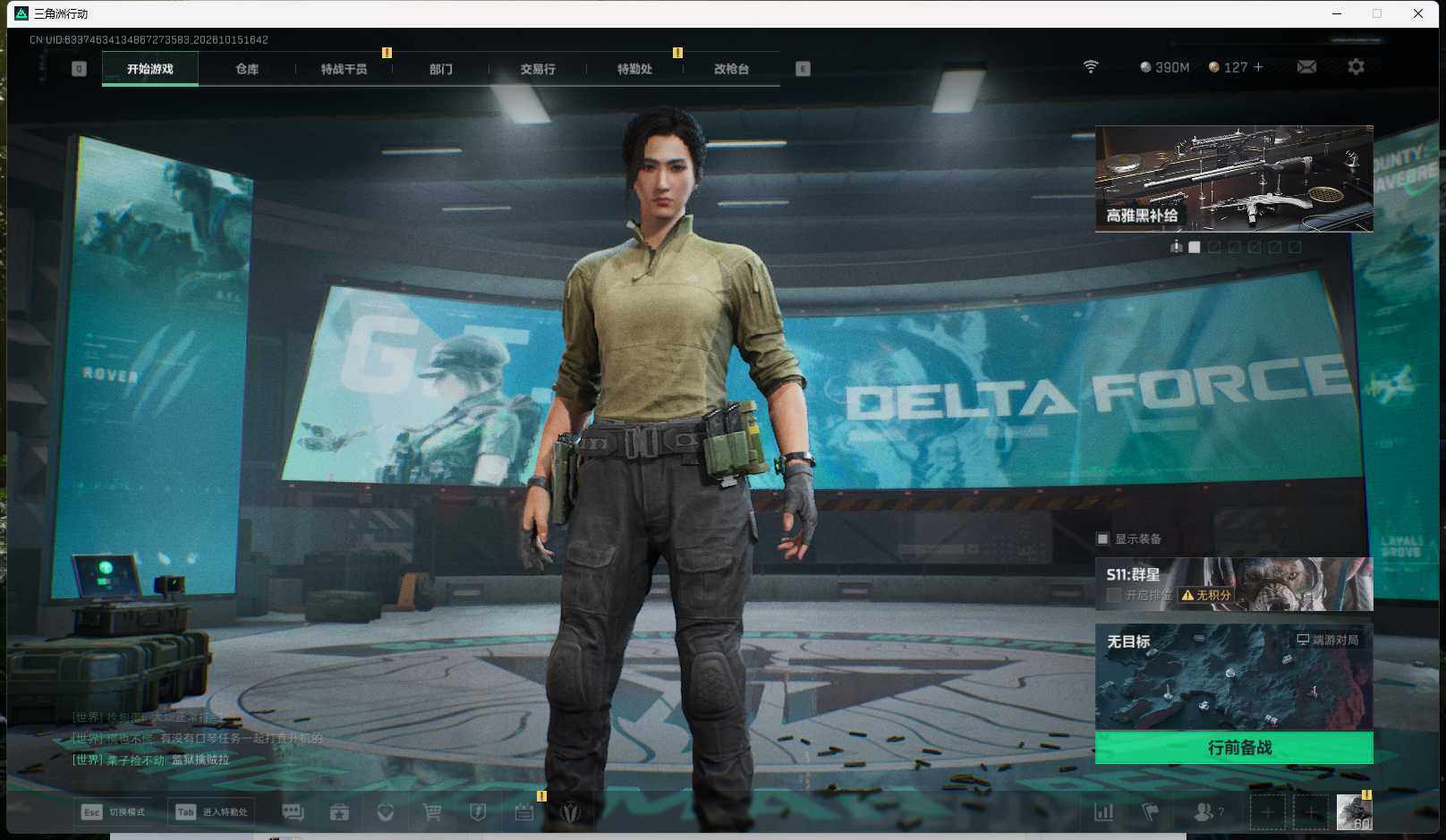Open the winged emblem icon in bottom bar

pyautogui.click(x=570, y=812)
